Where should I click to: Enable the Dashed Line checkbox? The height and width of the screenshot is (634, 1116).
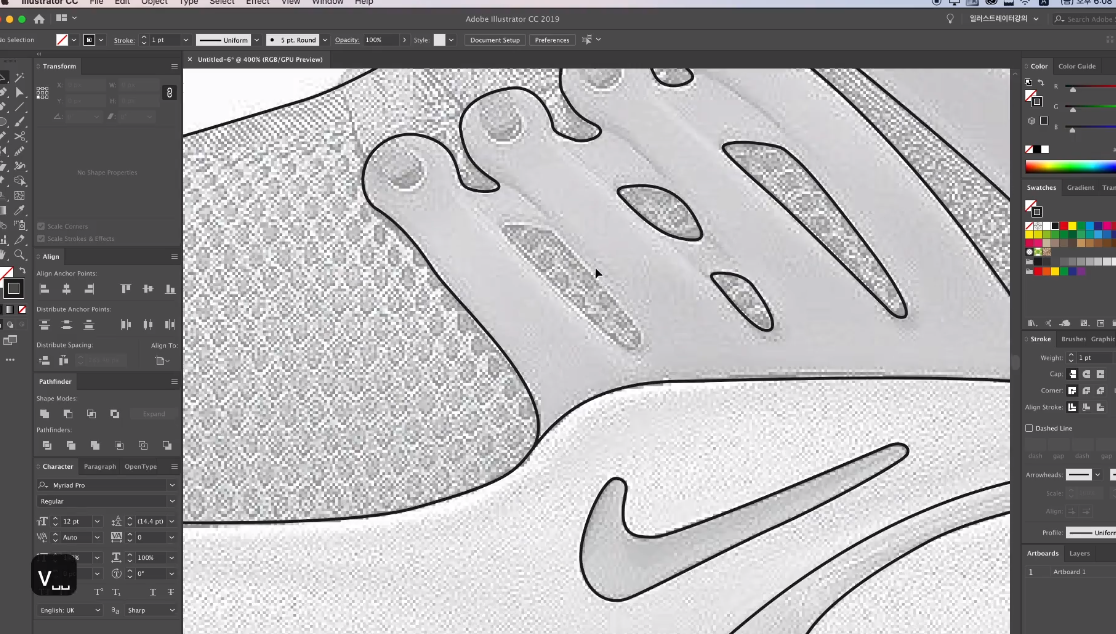pyautogui.click(x=1029, y=428)
